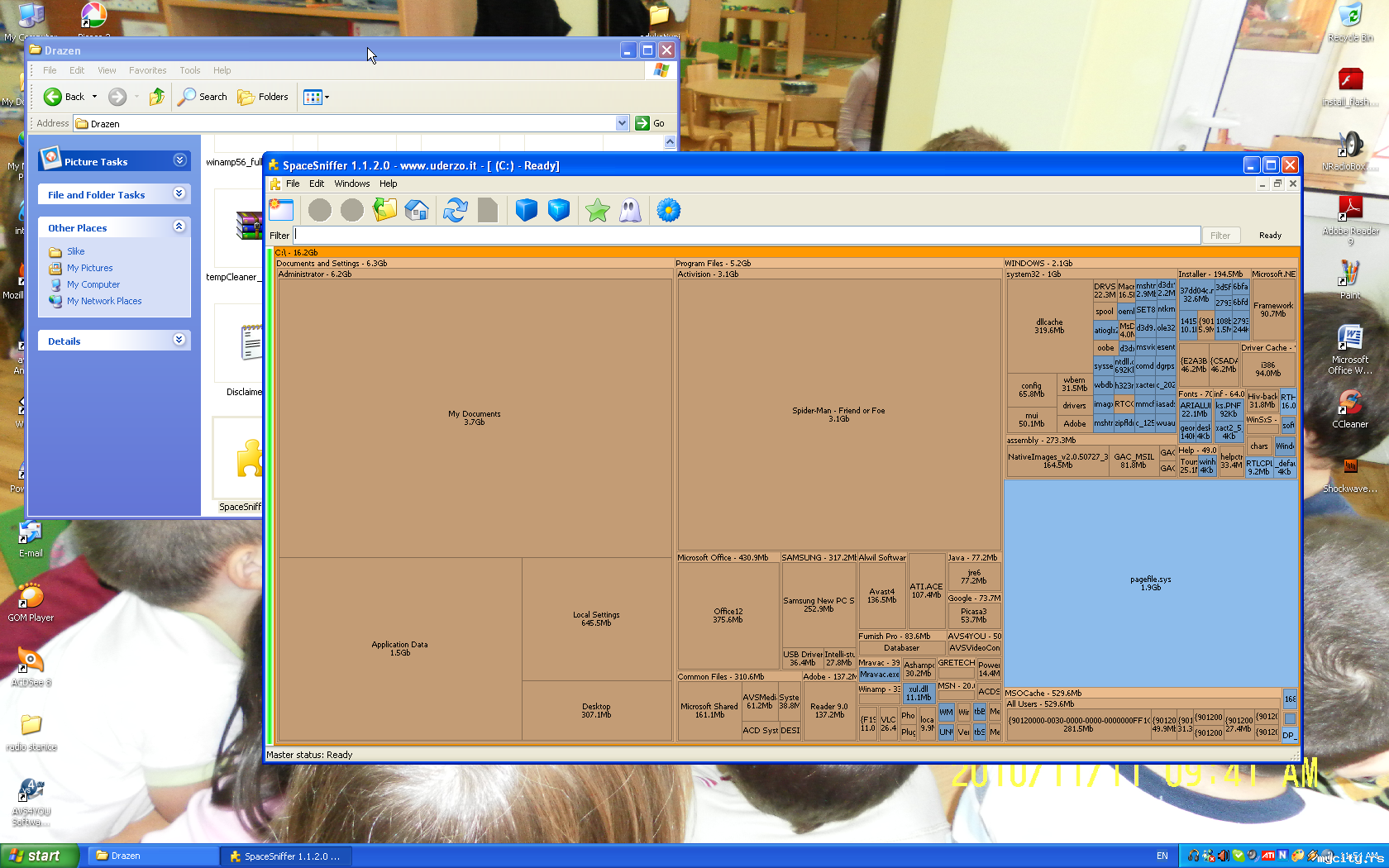Switch to SpaceSniffer taskbar button
Viewport: 1389px width, 868px height.
[x=286, y=856]
